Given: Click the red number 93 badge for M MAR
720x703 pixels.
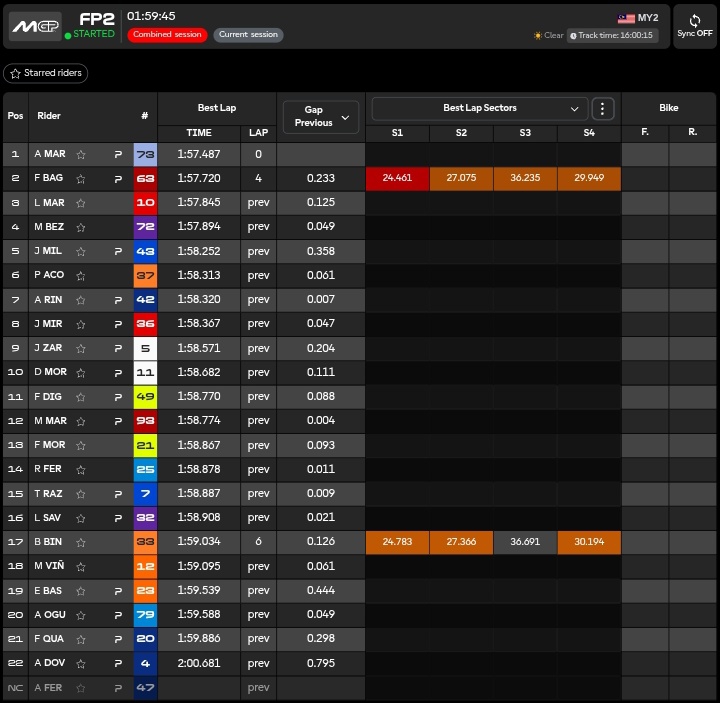Looking at the screenshot, I should [145, 421].
